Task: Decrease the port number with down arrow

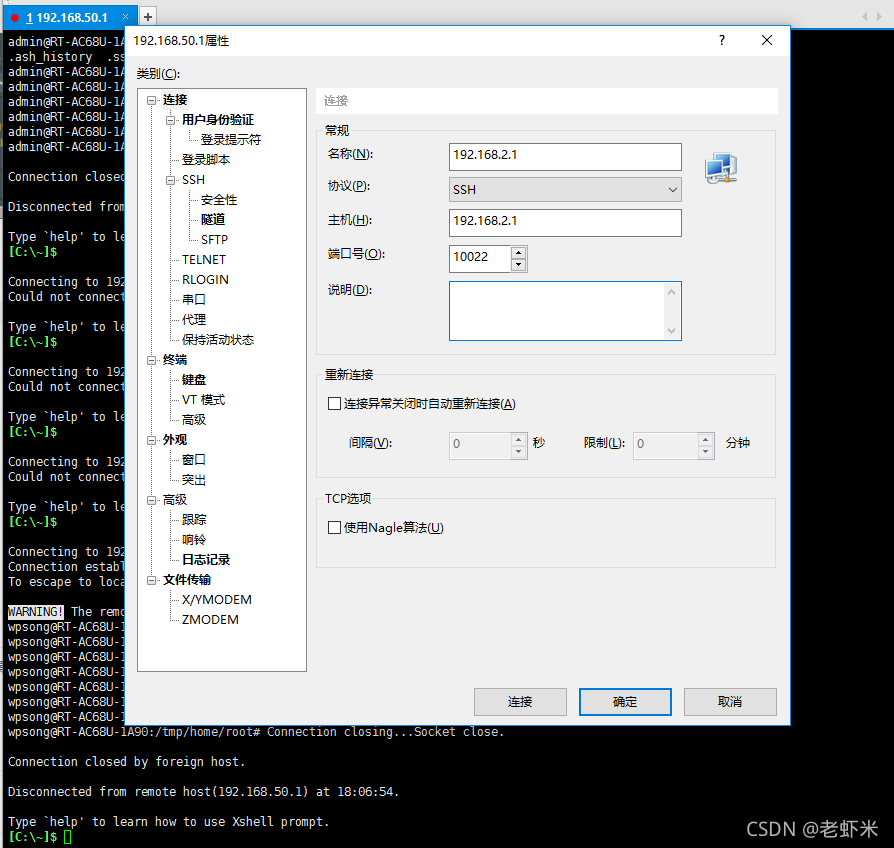Action: (518, 265)
